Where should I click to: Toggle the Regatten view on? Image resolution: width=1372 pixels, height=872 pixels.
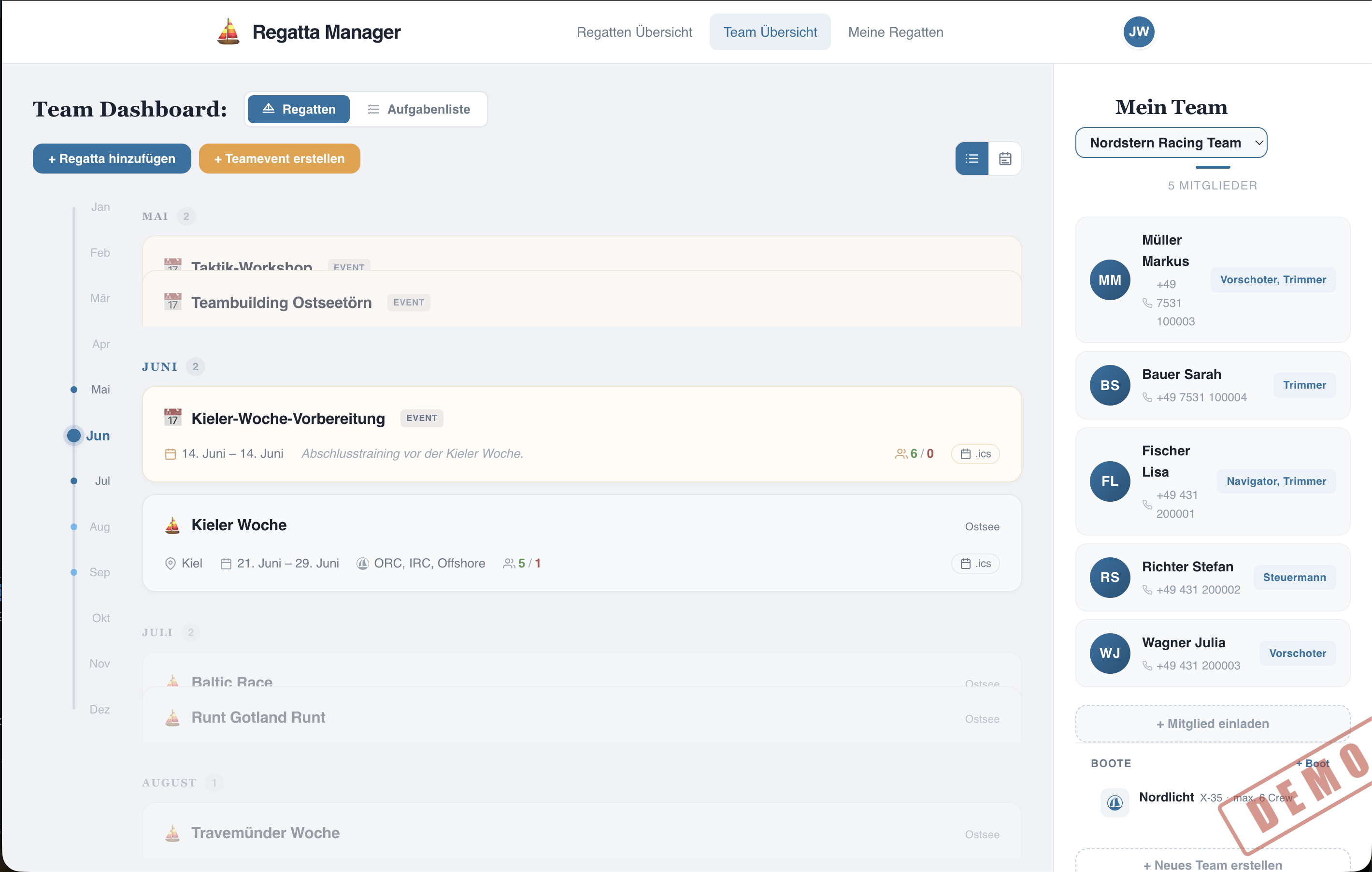(299, 109)
